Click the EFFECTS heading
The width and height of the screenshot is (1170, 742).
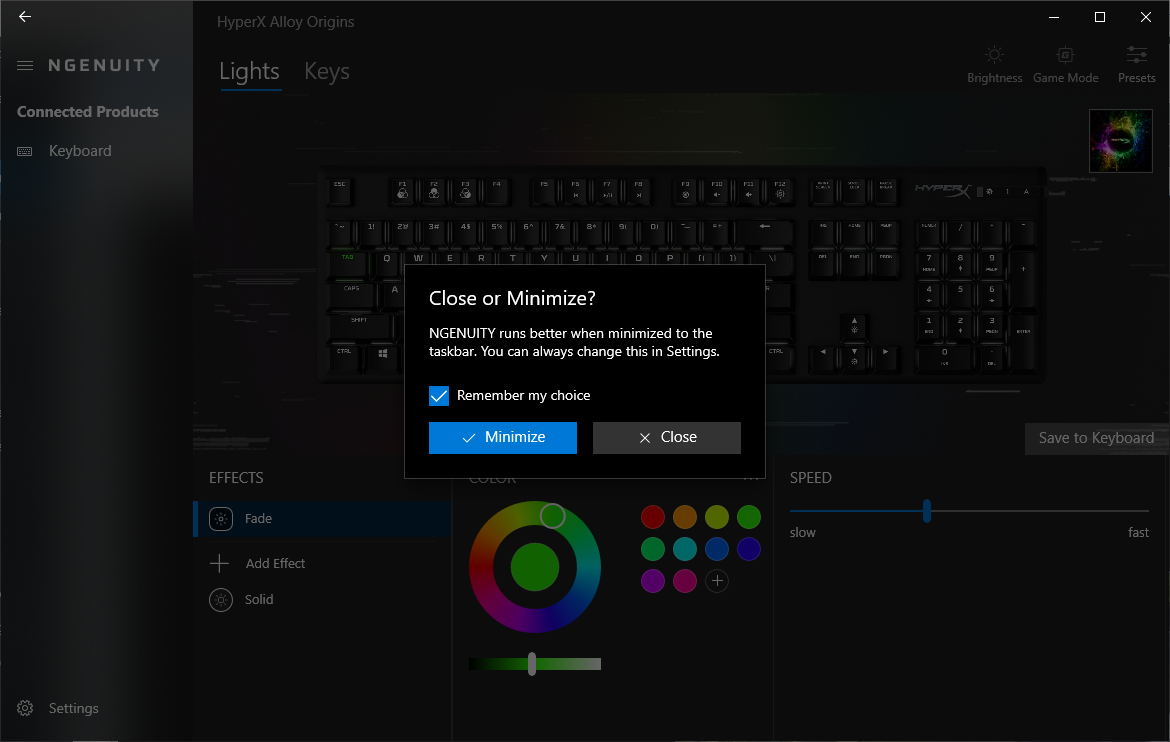(x=237, y=478)
